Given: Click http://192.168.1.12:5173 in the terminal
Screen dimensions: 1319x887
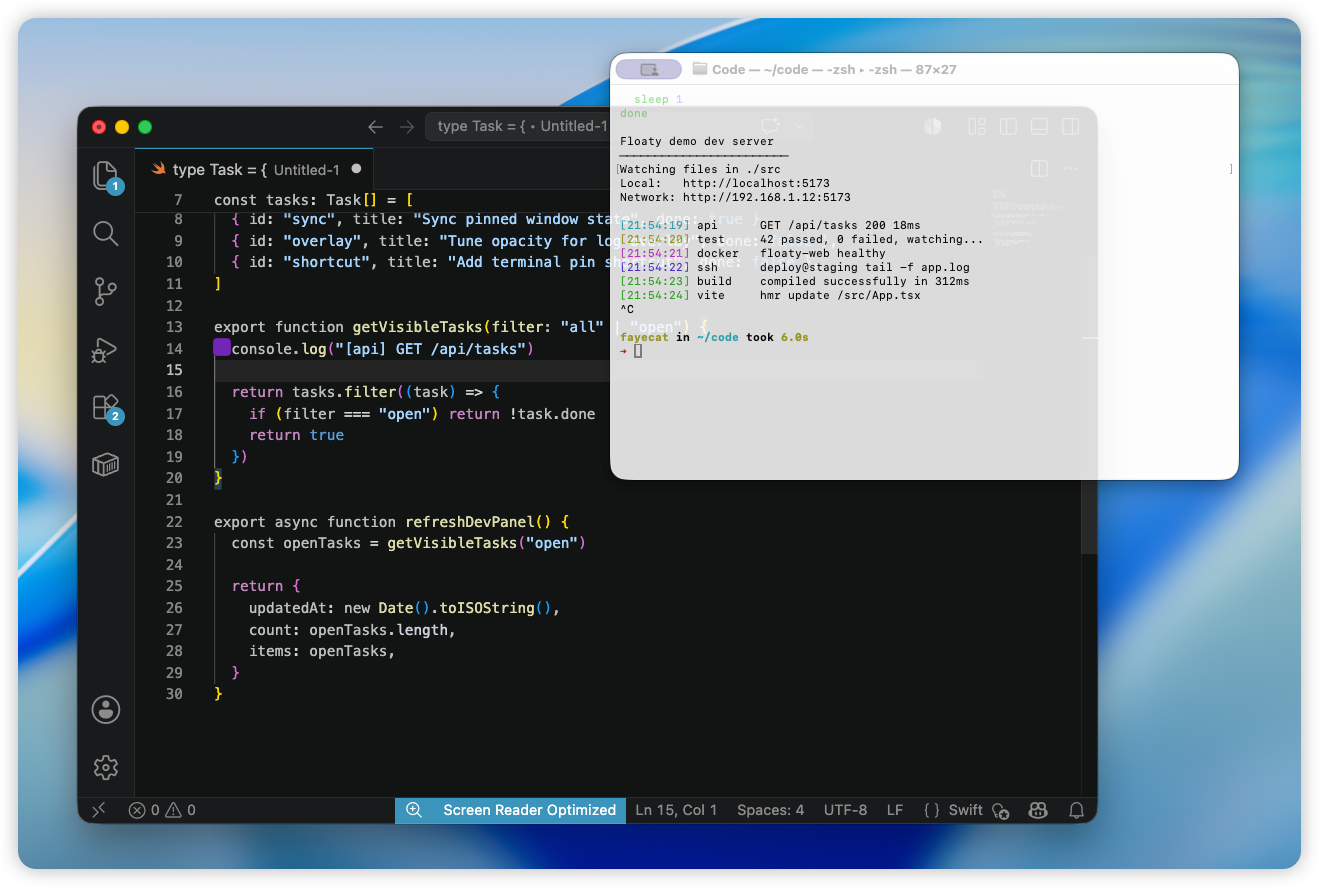Looking at the screenshot, I should 767,197.
